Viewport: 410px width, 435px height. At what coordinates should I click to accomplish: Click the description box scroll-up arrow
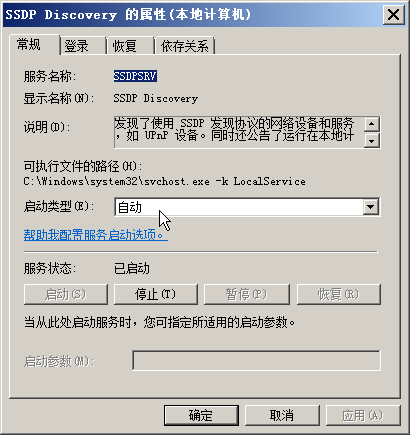[x=372, y=124]
